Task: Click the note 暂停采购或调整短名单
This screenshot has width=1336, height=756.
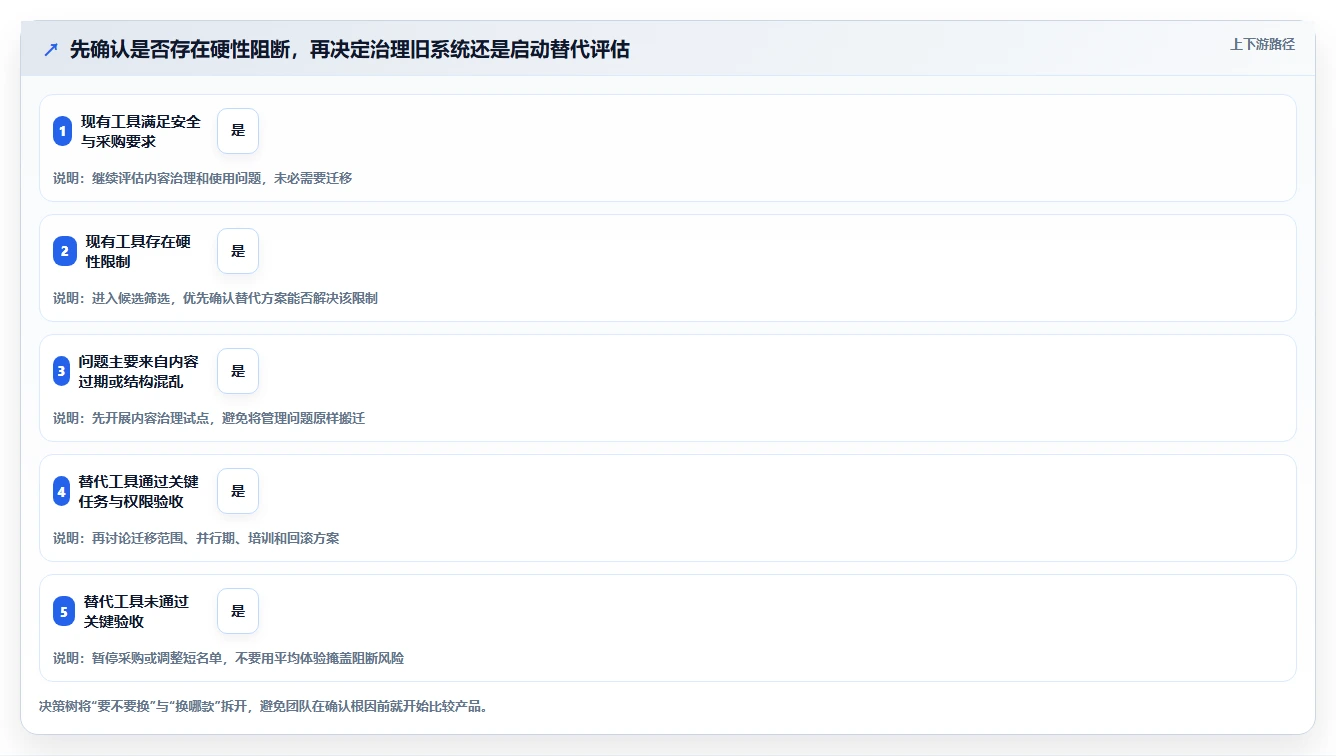Action: coord(157,658)
